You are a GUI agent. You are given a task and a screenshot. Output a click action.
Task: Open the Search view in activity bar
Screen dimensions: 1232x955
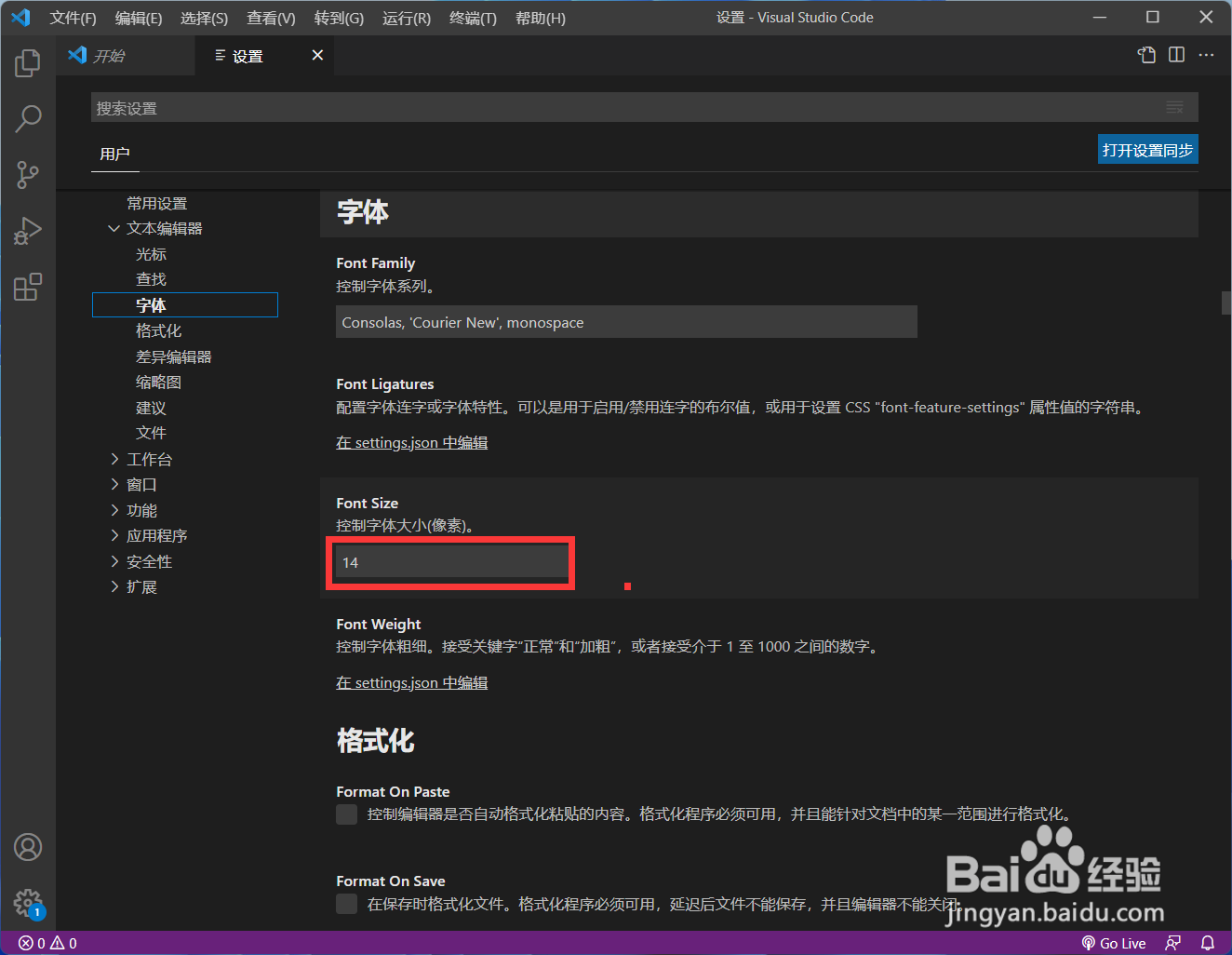pos(28,118)
